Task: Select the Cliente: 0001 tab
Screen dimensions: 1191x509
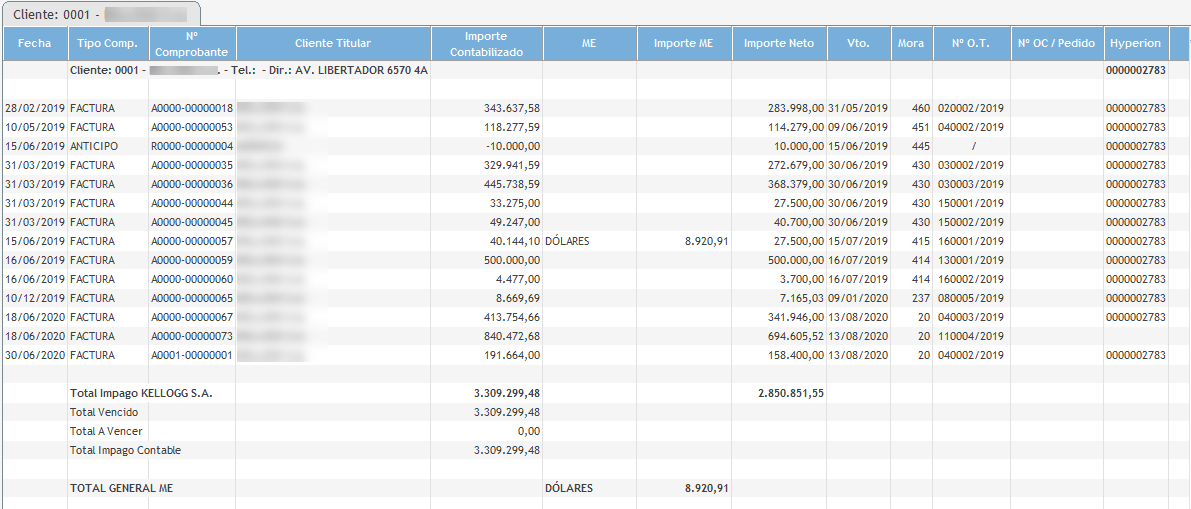Action: [x=100, y=14]
